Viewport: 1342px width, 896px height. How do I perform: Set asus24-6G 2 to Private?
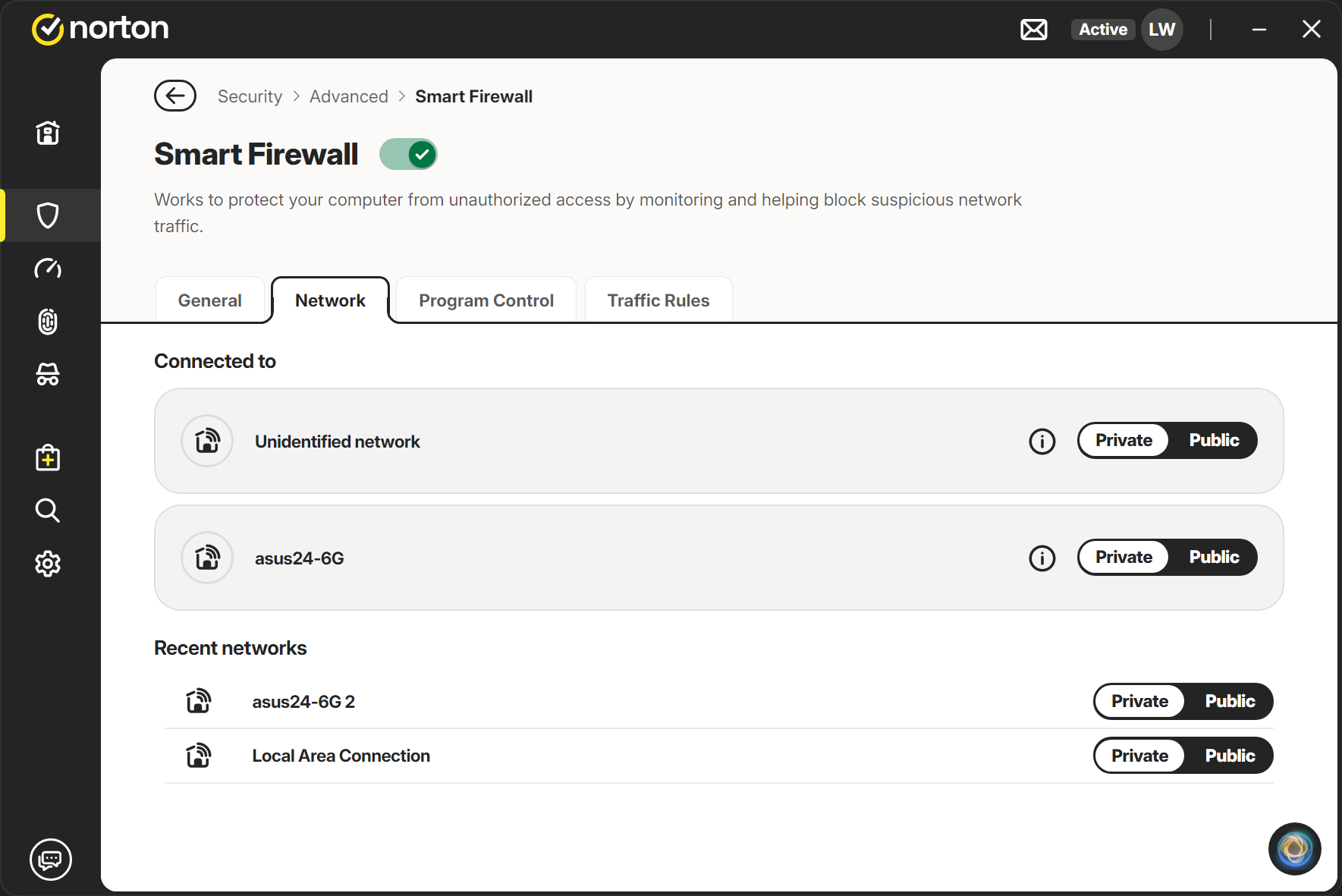point(1139,701)
